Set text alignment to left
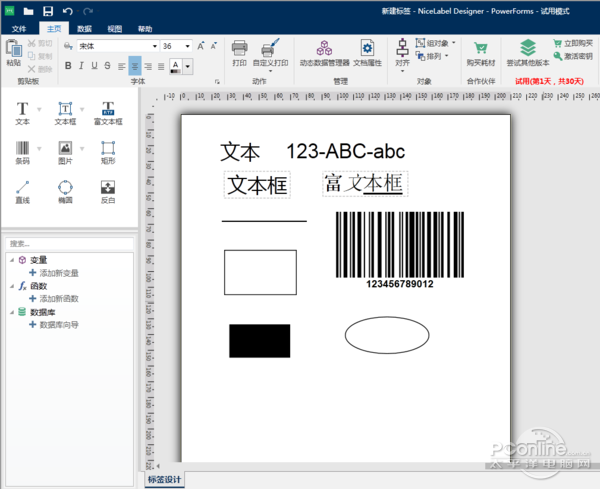 pos(122,66)
